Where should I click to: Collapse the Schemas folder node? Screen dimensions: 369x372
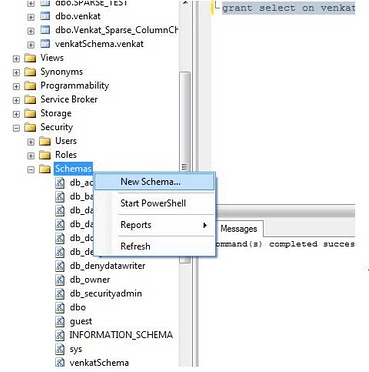[x=31, y=170]
